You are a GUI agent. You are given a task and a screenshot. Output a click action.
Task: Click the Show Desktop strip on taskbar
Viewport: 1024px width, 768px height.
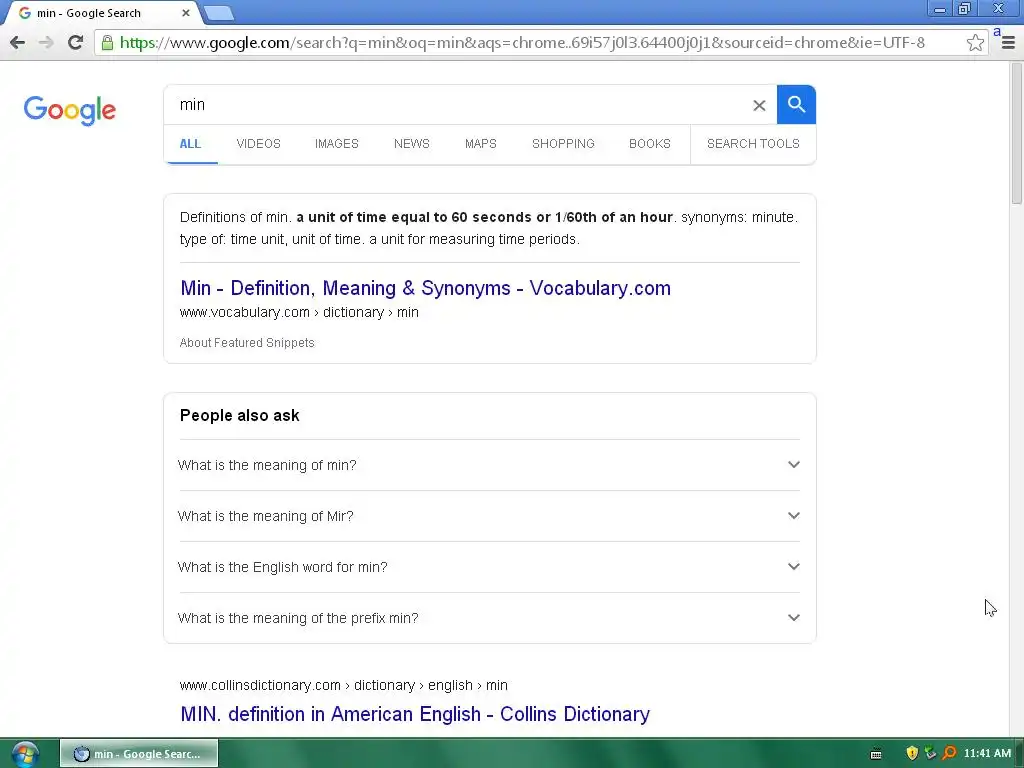coord(1020,754)
